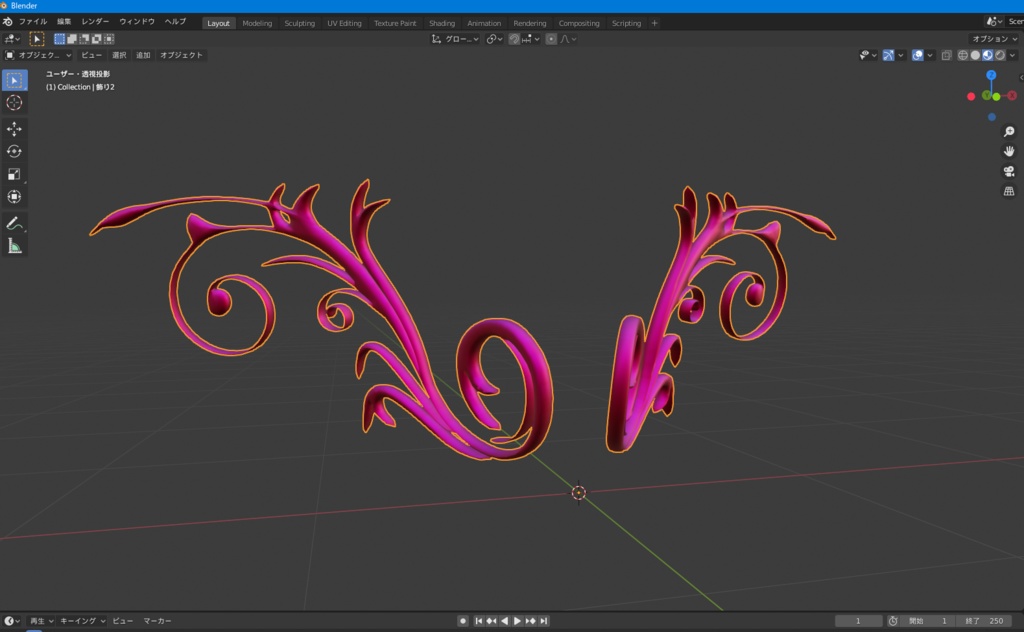Click the pan view hand icon

pyautogui.click(x=1009, y=151)
